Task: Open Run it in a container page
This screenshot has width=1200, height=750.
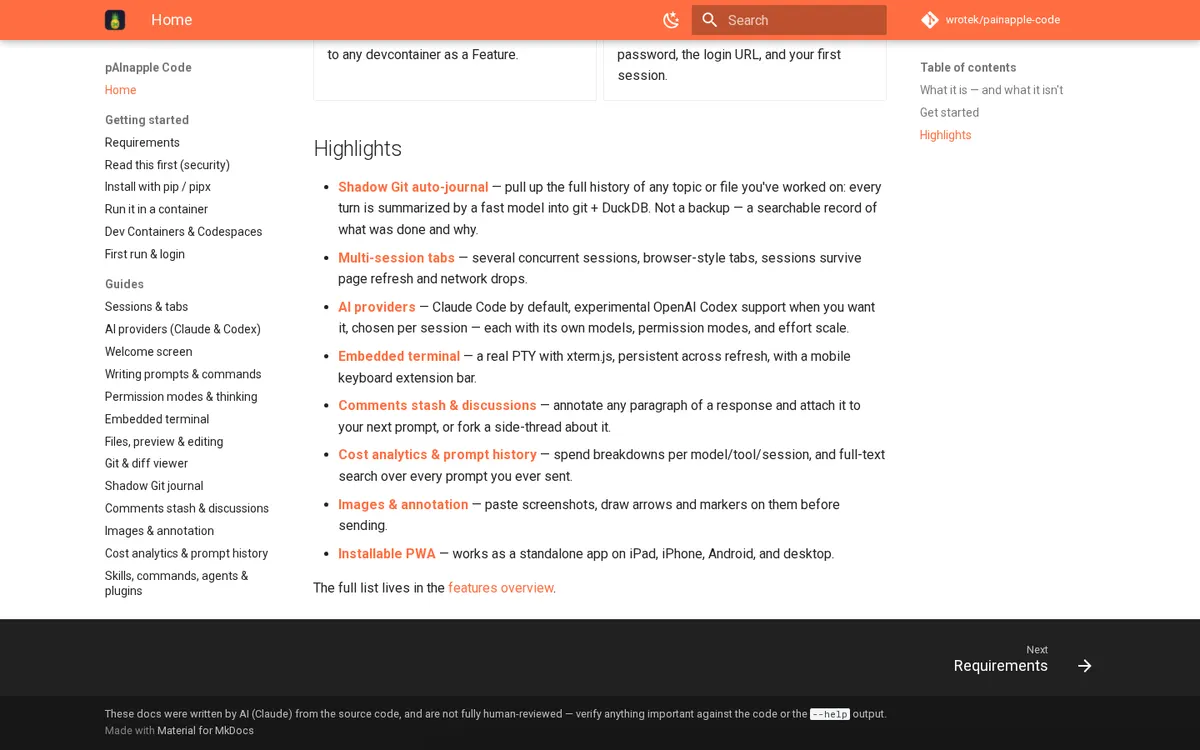Action: click(x=156, y=209)
